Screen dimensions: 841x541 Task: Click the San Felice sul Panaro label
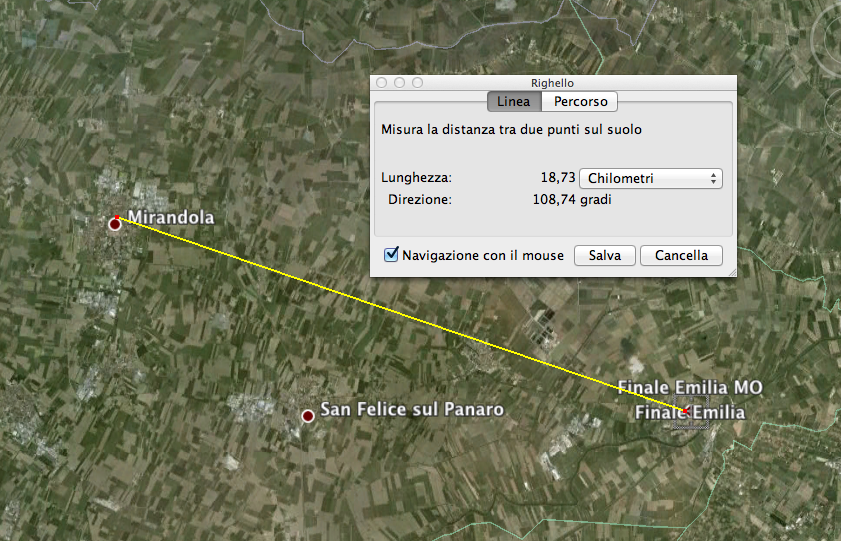pyautogui.click(x=411, y=410)
